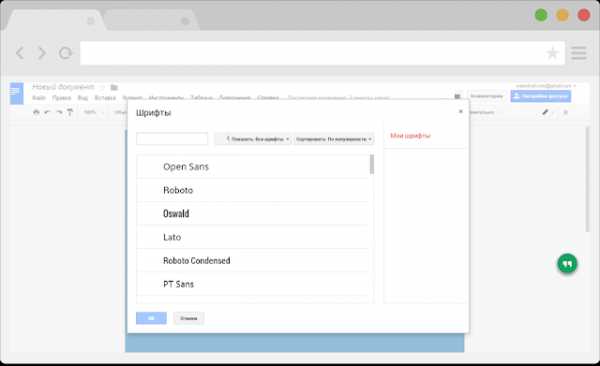Open the sort by popularity dropdown
The image size is (600, 366).
(x=334, y=139)
